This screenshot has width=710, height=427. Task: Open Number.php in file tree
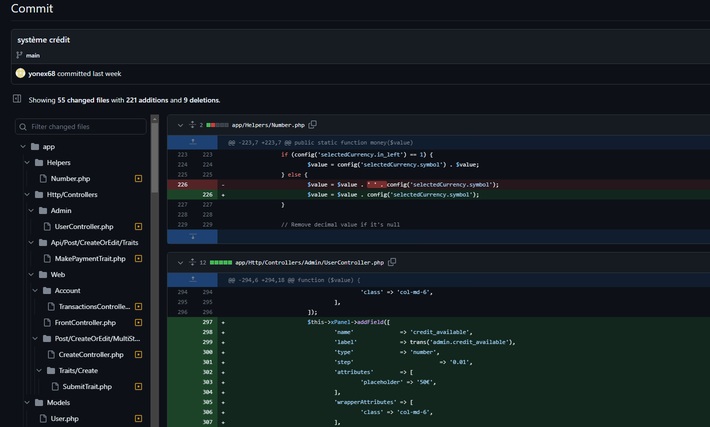[70, 178]
